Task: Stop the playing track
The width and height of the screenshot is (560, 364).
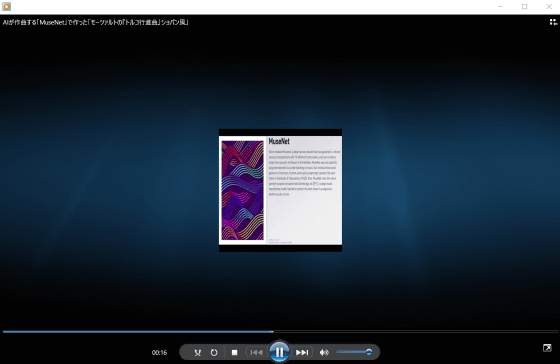Action: click(234, 353)
